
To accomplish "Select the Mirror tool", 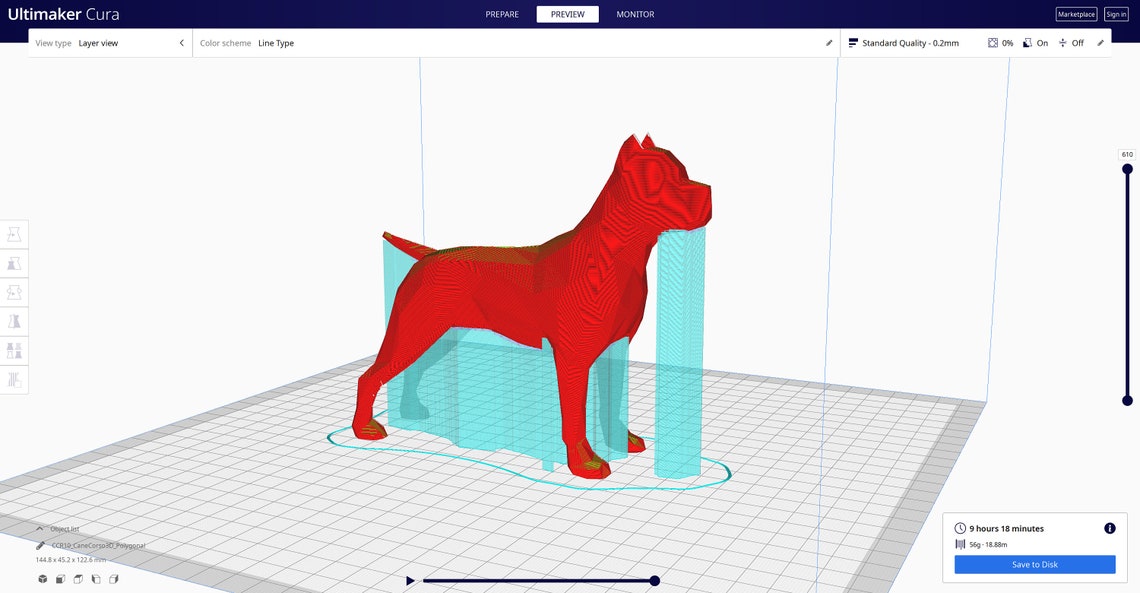I will (x=14, y=321).
